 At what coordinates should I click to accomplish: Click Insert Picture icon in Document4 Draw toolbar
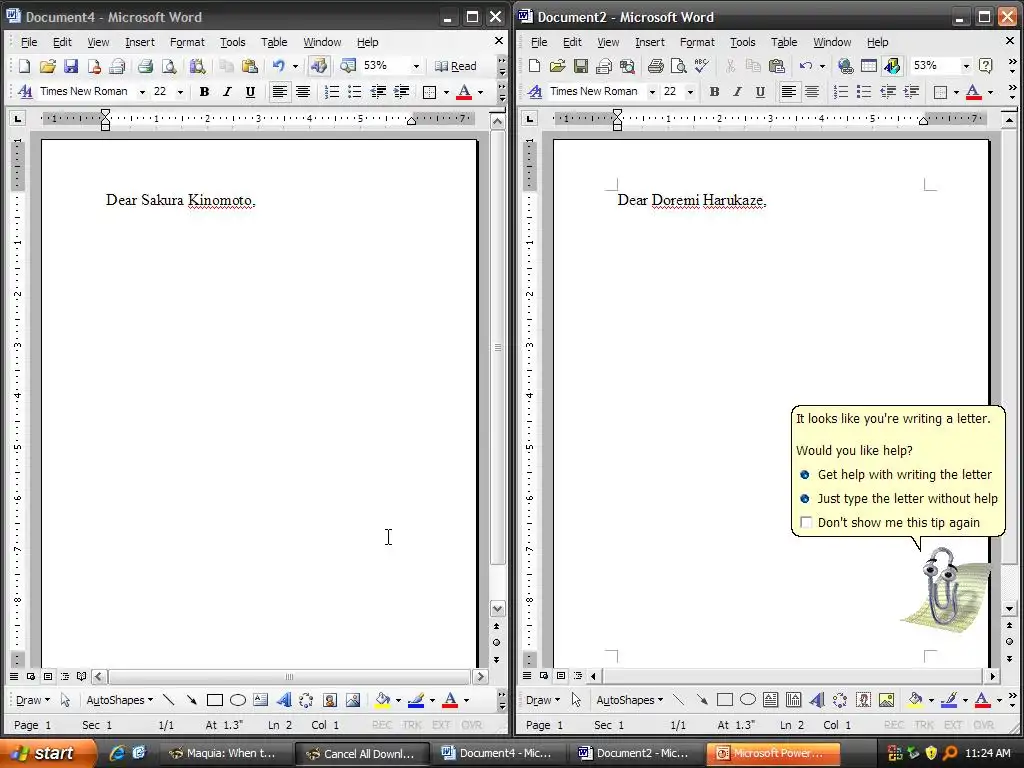[x=353, y=700]
